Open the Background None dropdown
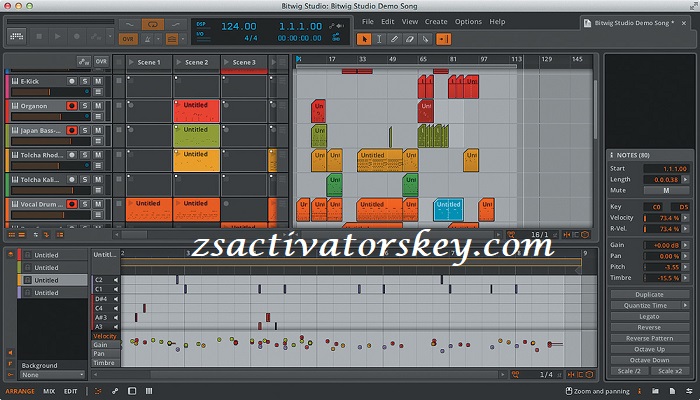The image size is (700, 400). pos(53,375)
